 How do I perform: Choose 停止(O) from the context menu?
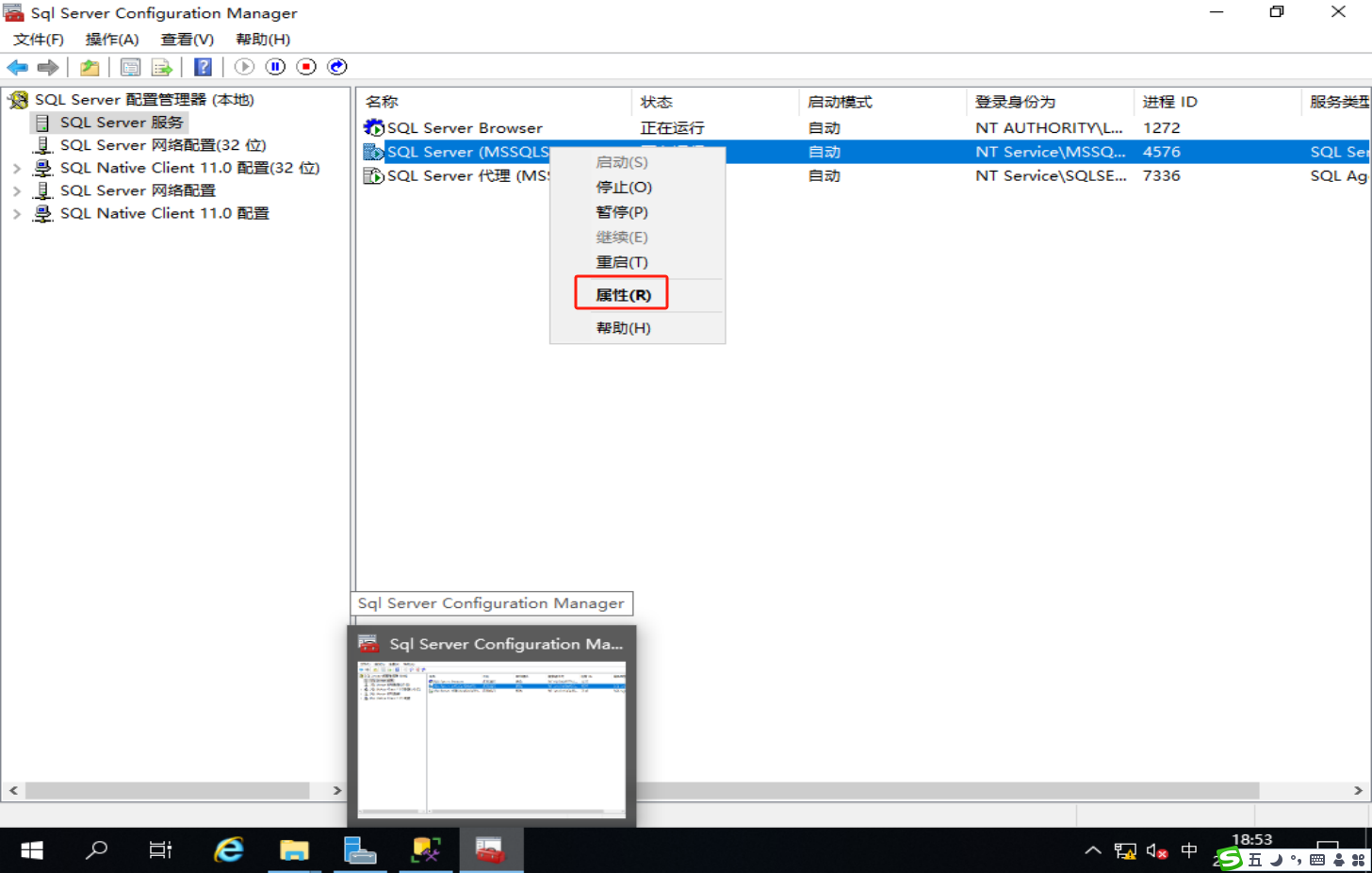click(624, 187)
